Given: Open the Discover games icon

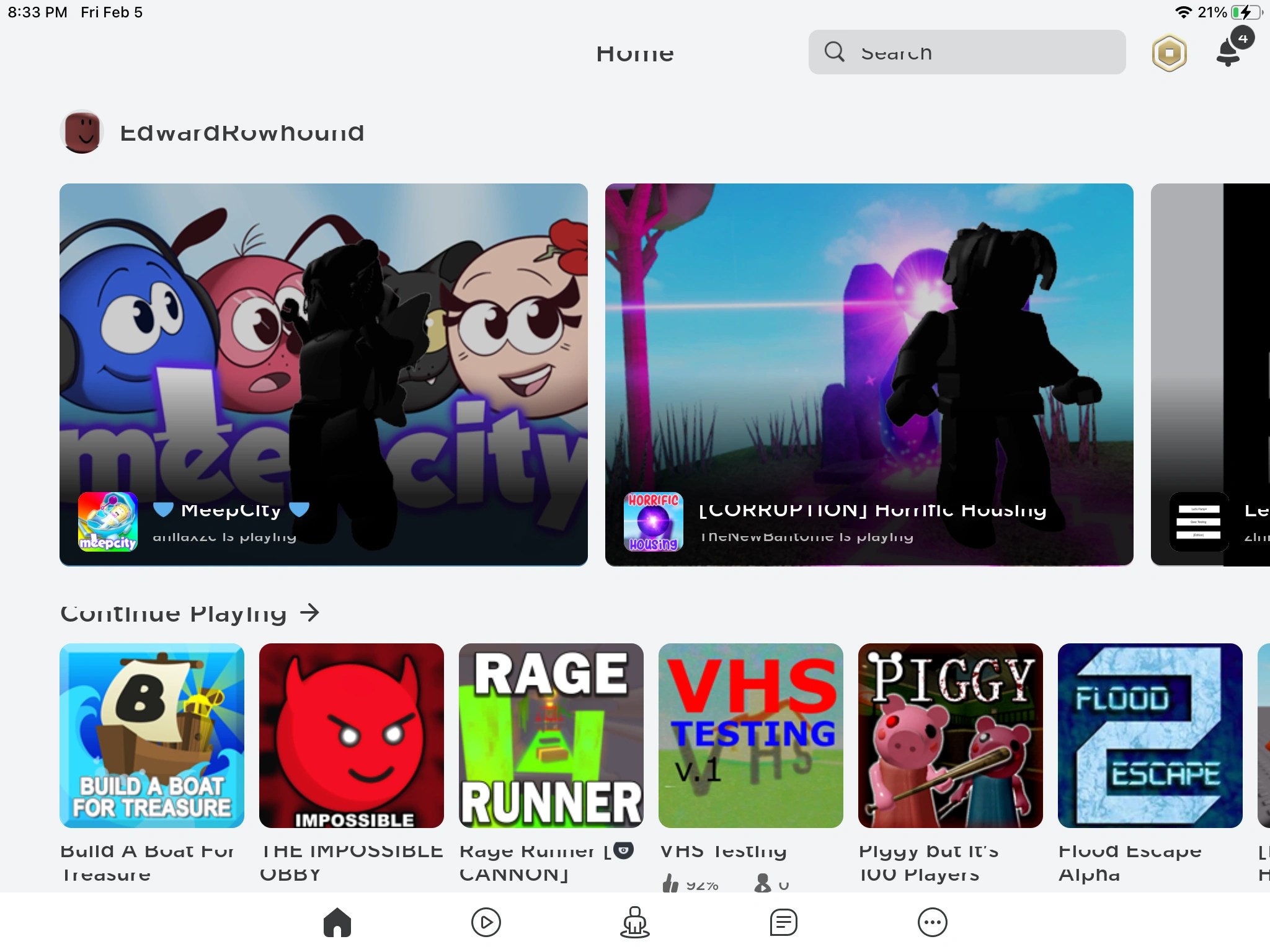Looking at the screenshot, I should (x=486, y=922).
